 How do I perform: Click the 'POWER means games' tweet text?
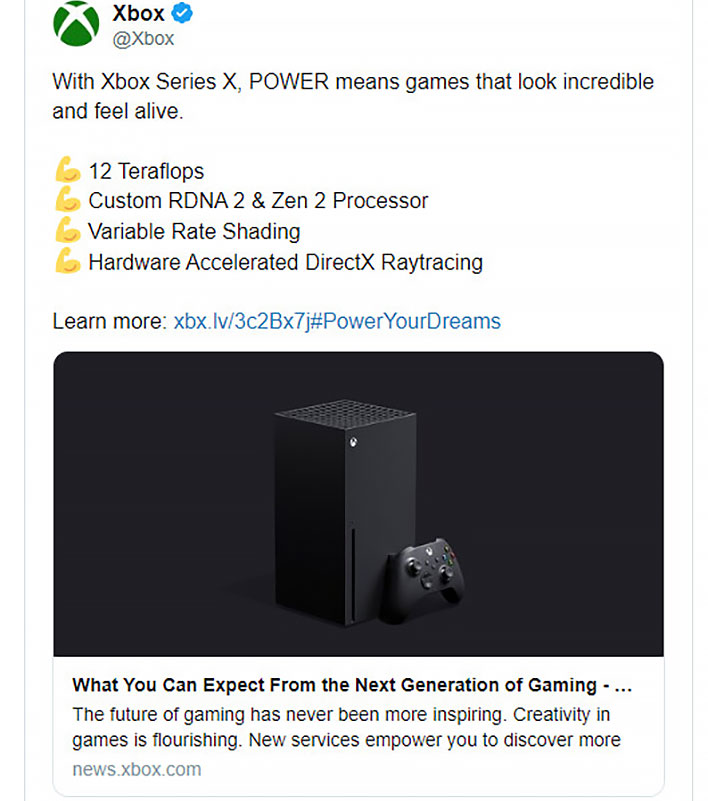353,96
